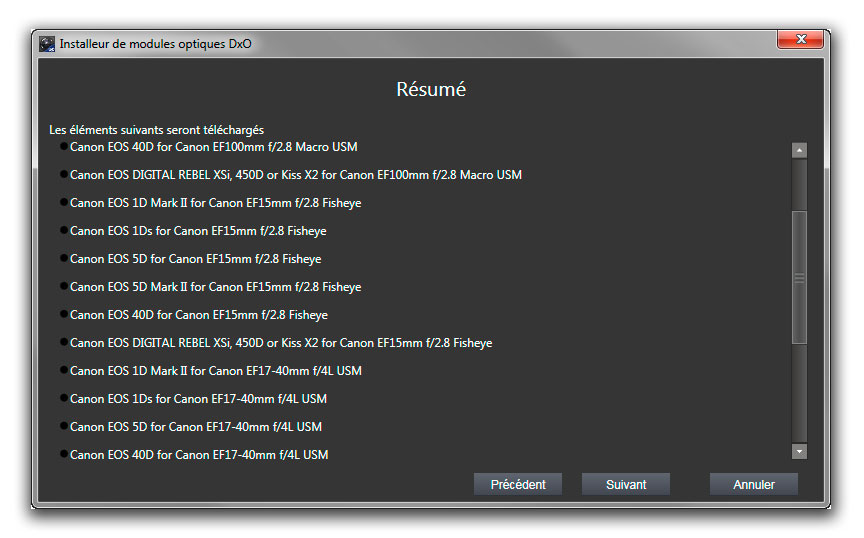Proceed with the Suivant button
The width and height of the screenshot is (864, 538).
click(625, 484)
